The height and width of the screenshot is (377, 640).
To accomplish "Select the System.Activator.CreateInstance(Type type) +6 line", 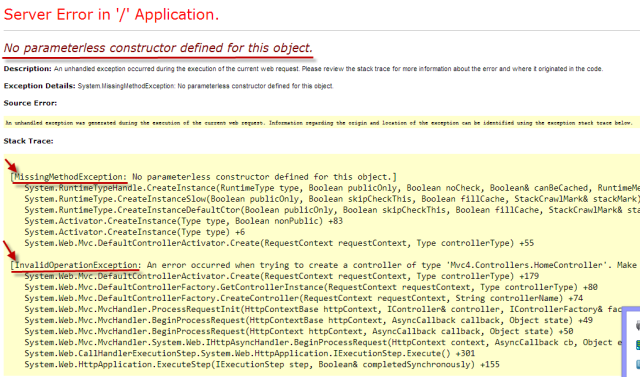I will pyautogui.click(x=135, y=232).
